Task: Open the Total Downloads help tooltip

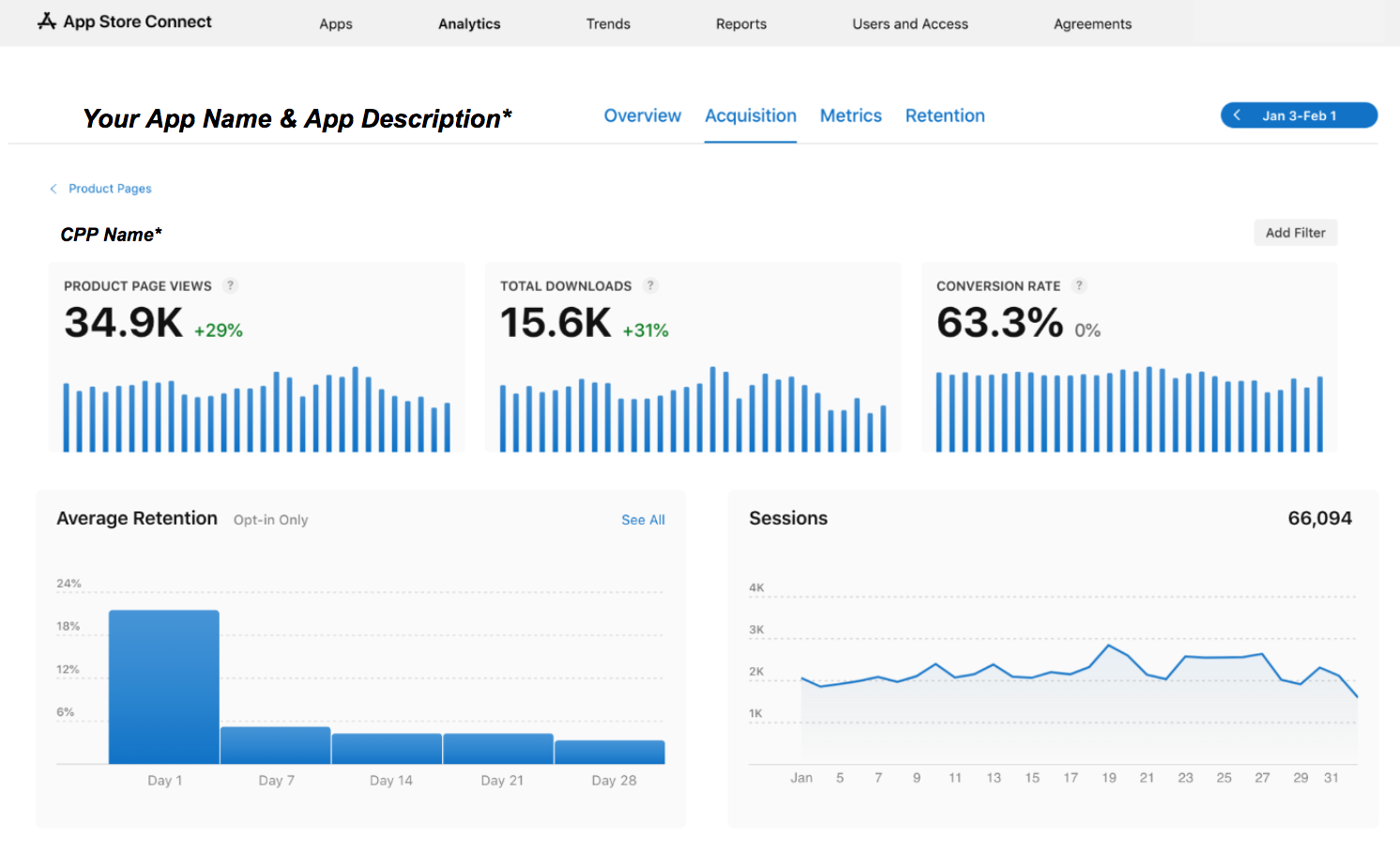Action: [x=650, y=285]
